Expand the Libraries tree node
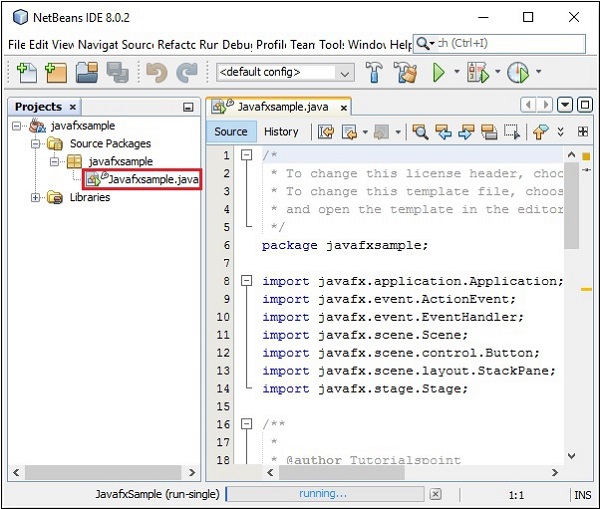600x509 pixels. [37, 197]
